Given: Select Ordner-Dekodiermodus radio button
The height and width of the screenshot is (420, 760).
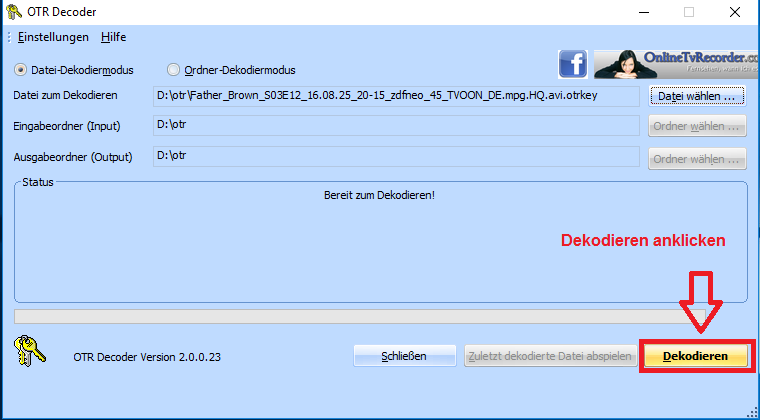Looking at the screenshot, I should tap(174, 70).
